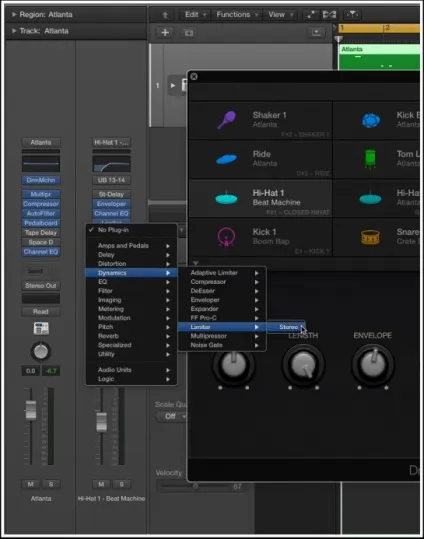Open the Reverb plug-in submenu
The height and width of the screenshot is (539, 424).
pos(131,336)
